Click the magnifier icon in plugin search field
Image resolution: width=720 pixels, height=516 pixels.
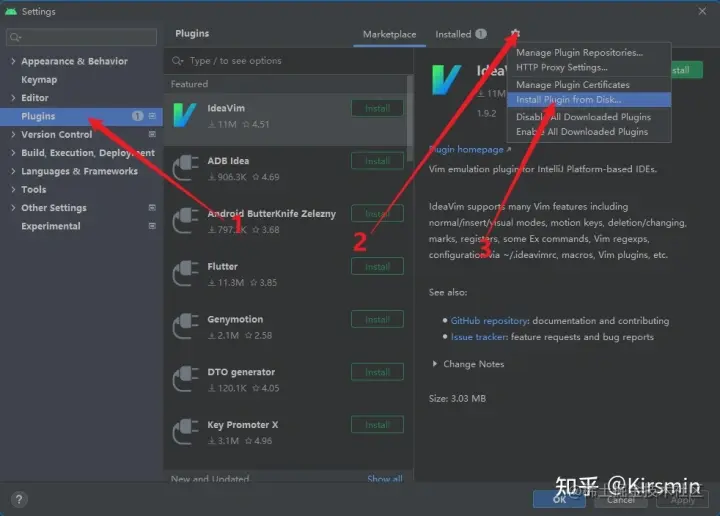coord(177,61)
